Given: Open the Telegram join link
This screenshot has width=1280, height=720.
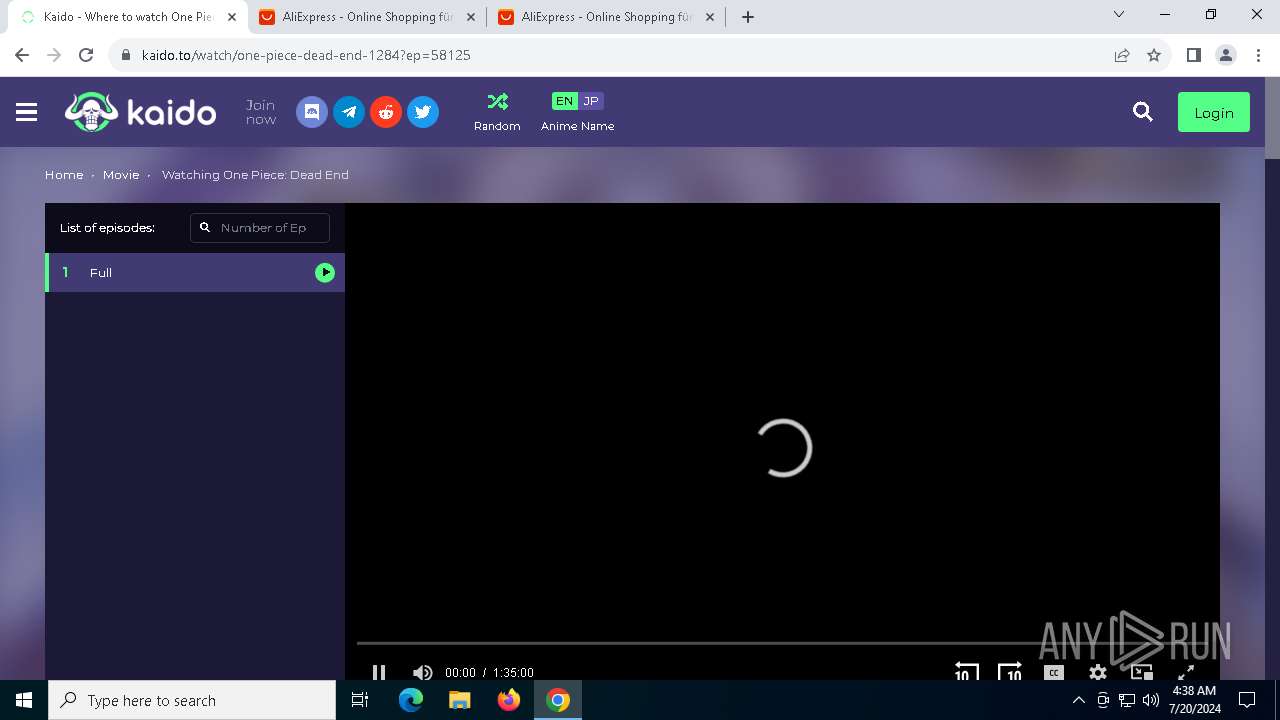Looking at the screenshot, I should click(x=349, y=112).
